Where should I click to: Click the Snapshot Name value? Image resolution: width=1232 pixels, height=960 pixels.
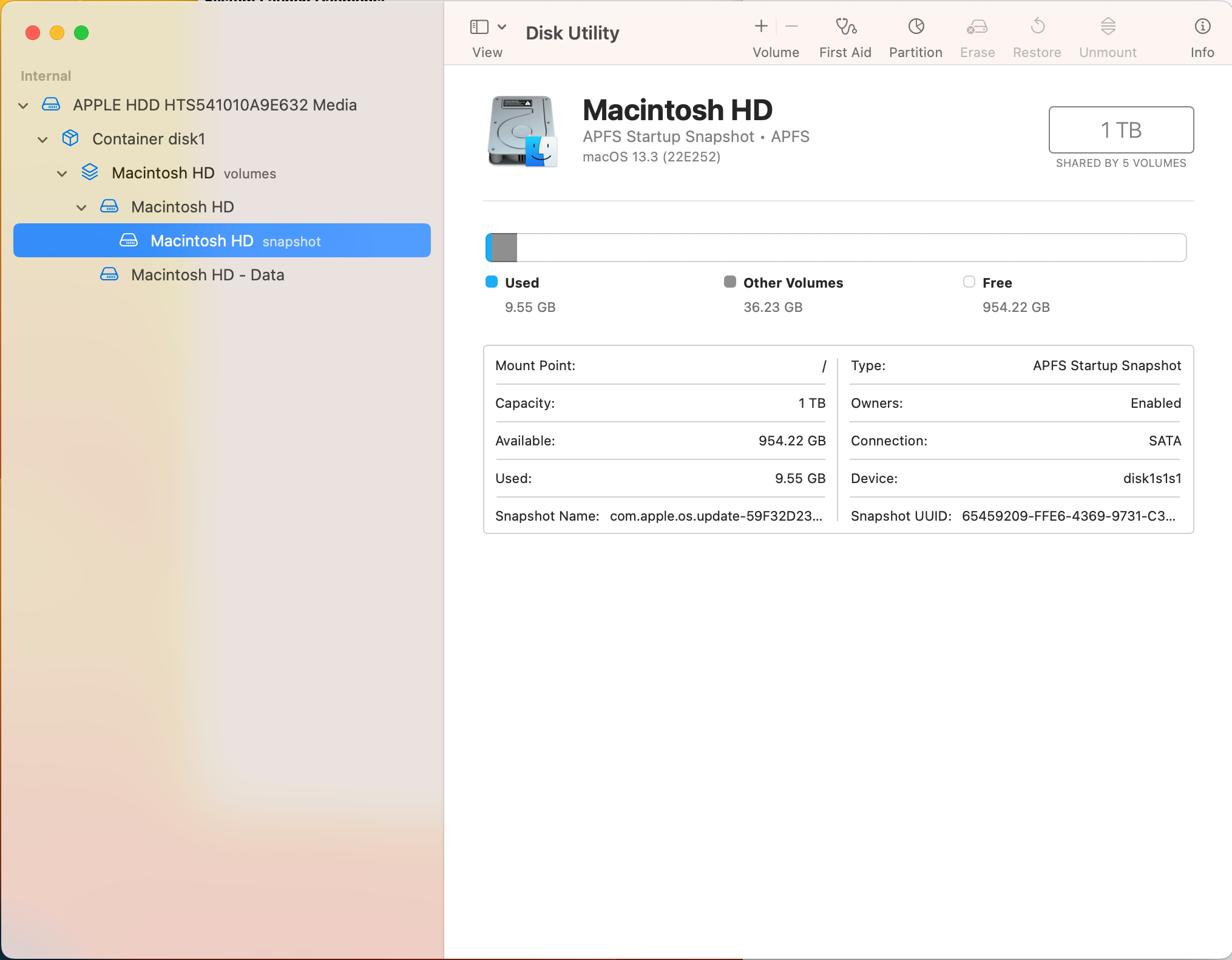point(716,516)
